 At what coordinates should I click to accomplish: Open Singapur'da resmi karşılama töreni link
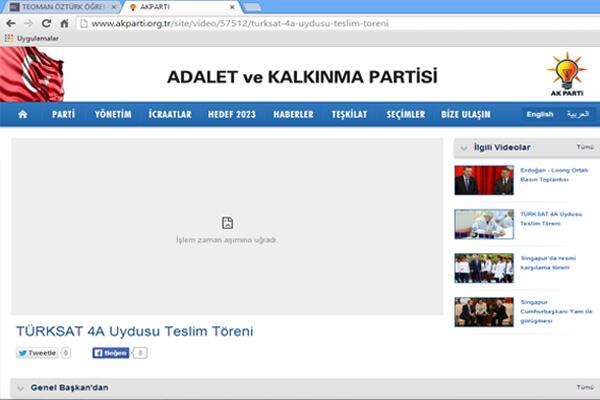548,263
